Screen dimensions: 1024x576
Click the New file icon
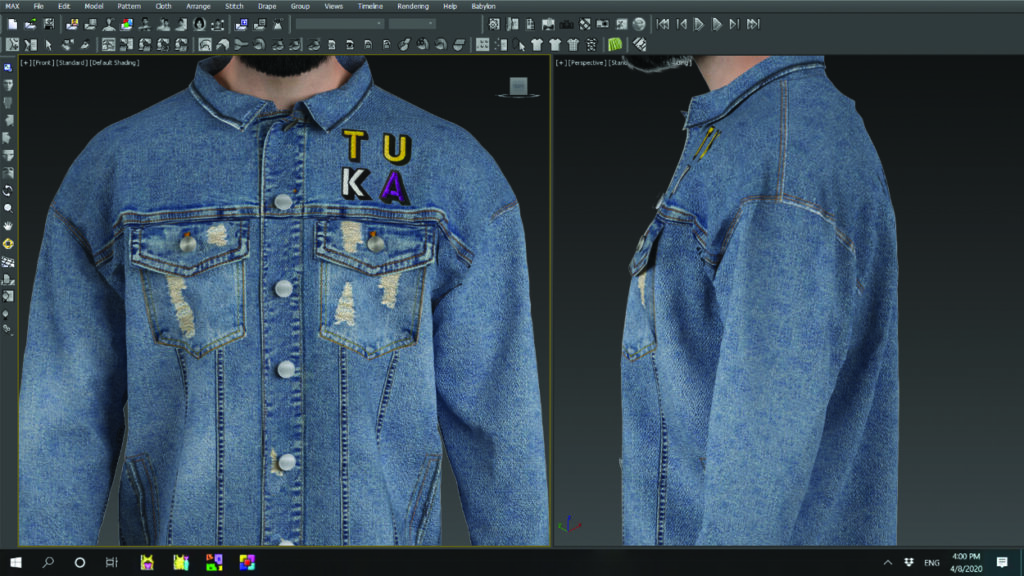tap(12, 24)
